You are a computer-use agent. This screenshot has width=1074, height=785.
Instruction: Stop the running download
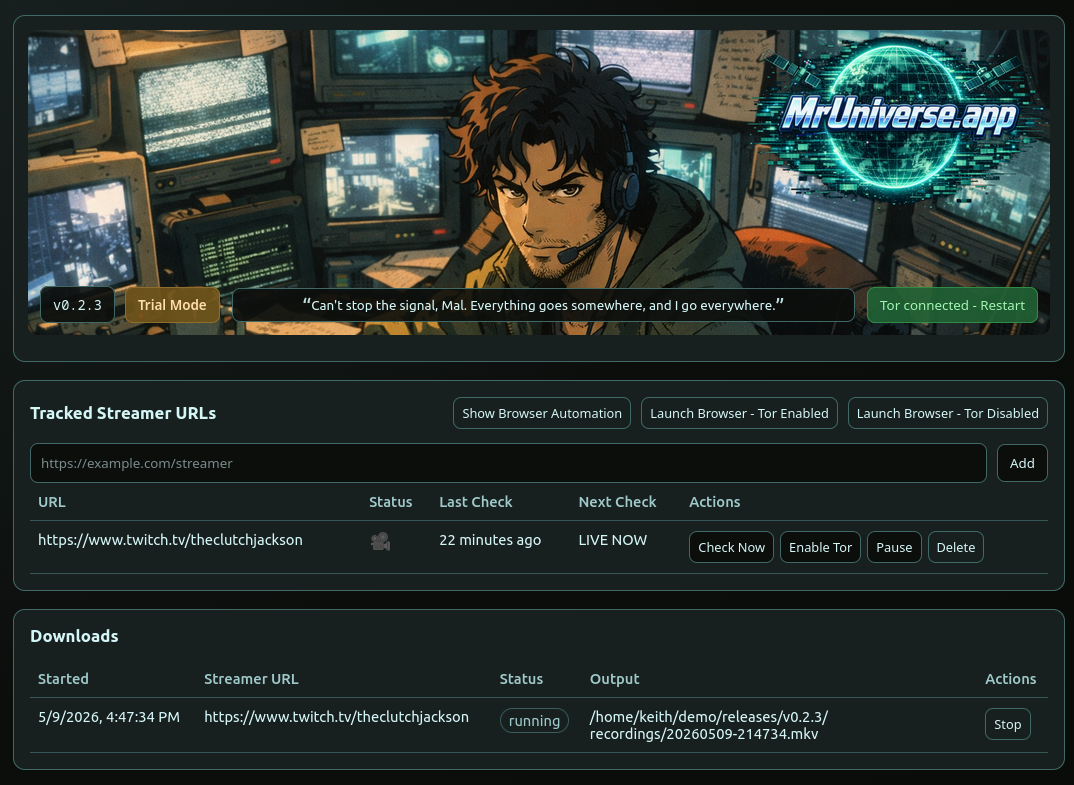(1008, 724)
